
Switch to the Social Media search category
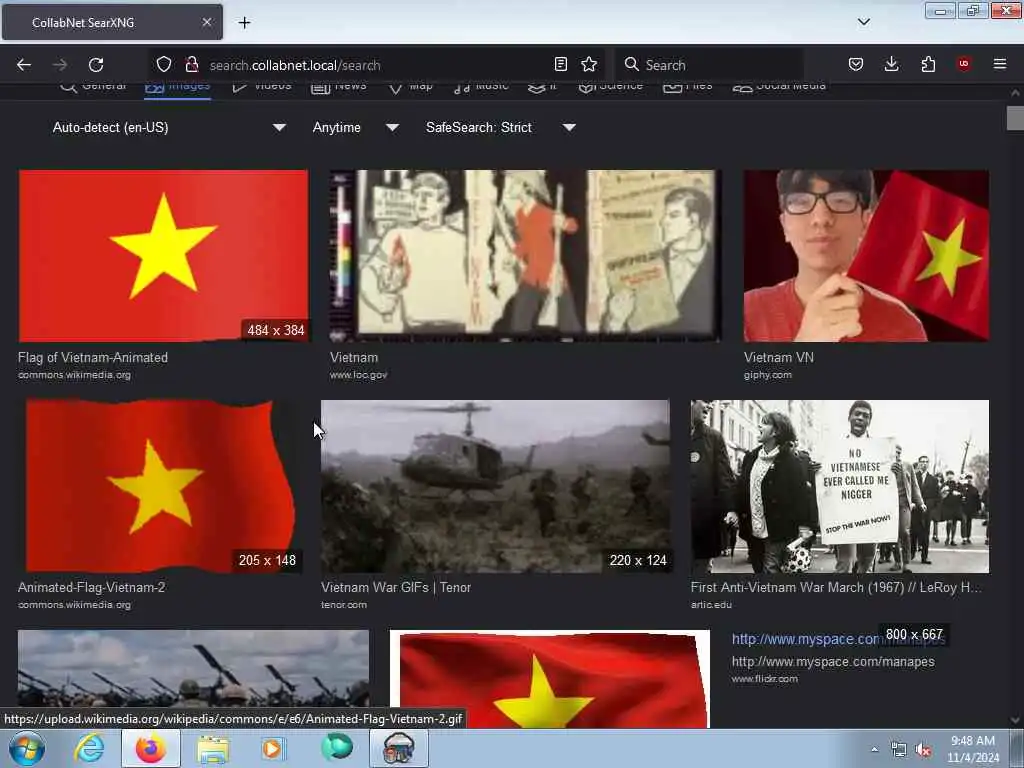779,86
